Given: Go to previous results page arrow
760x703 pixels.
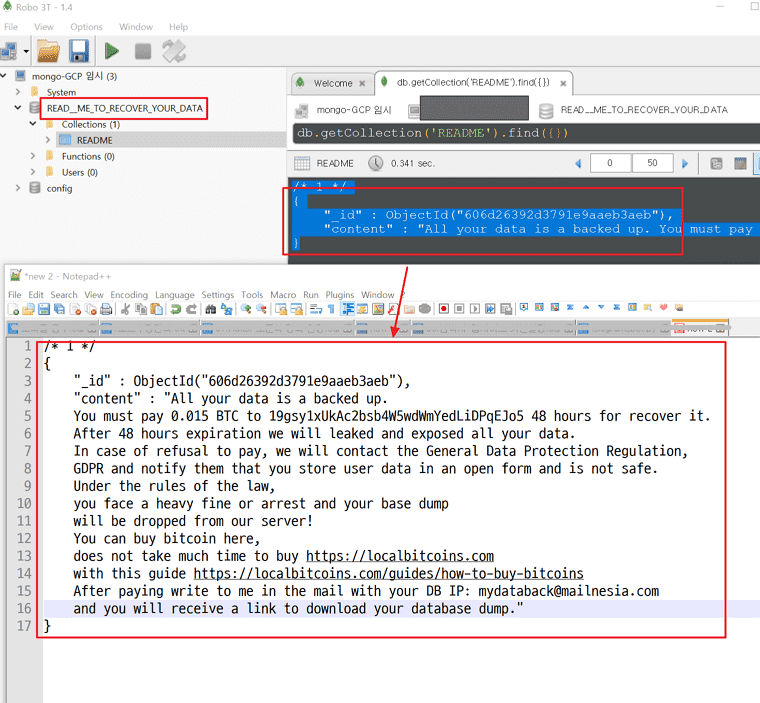Looking at the screenshot, I should [578, 163].
